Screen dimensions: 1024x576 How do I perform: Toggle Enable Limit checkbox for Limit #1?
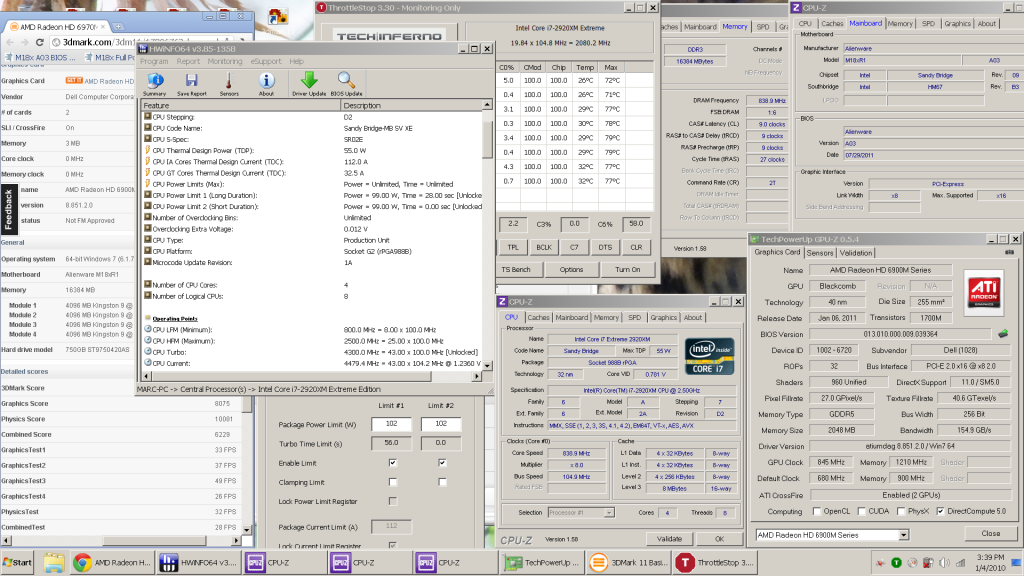tap(392, 463)
